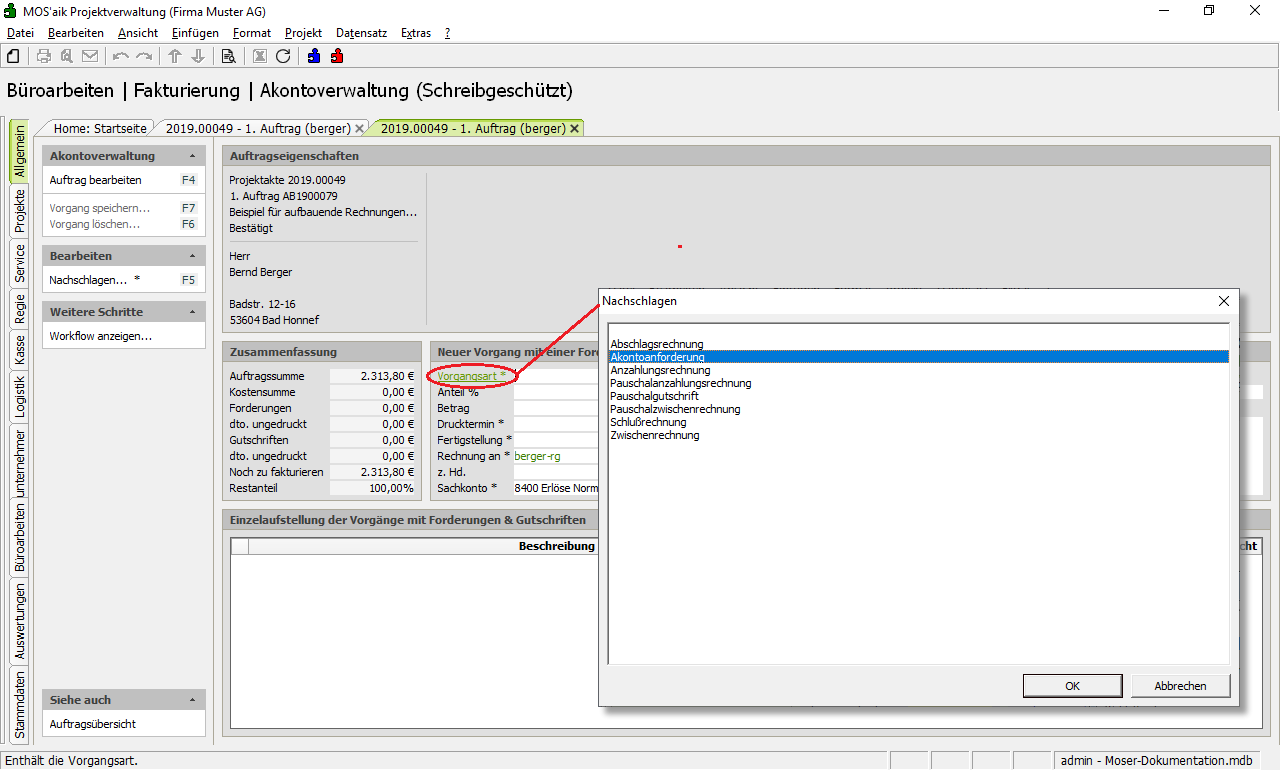Click the red puzzle piece icon
The height and width of the screenshot is (770, 1280).
click(337, 56)
